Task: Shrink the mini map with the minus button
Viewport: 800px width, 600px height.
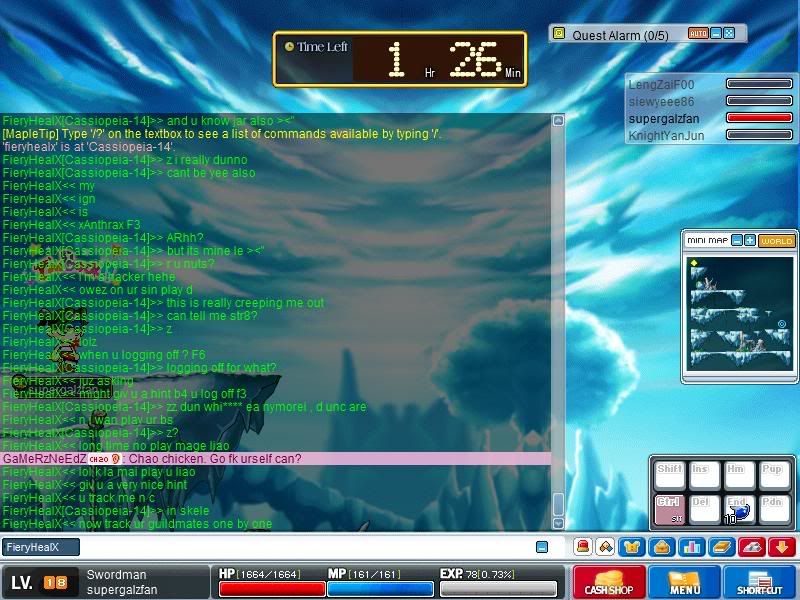Action: pyautogui.click(x=736, y=241)
